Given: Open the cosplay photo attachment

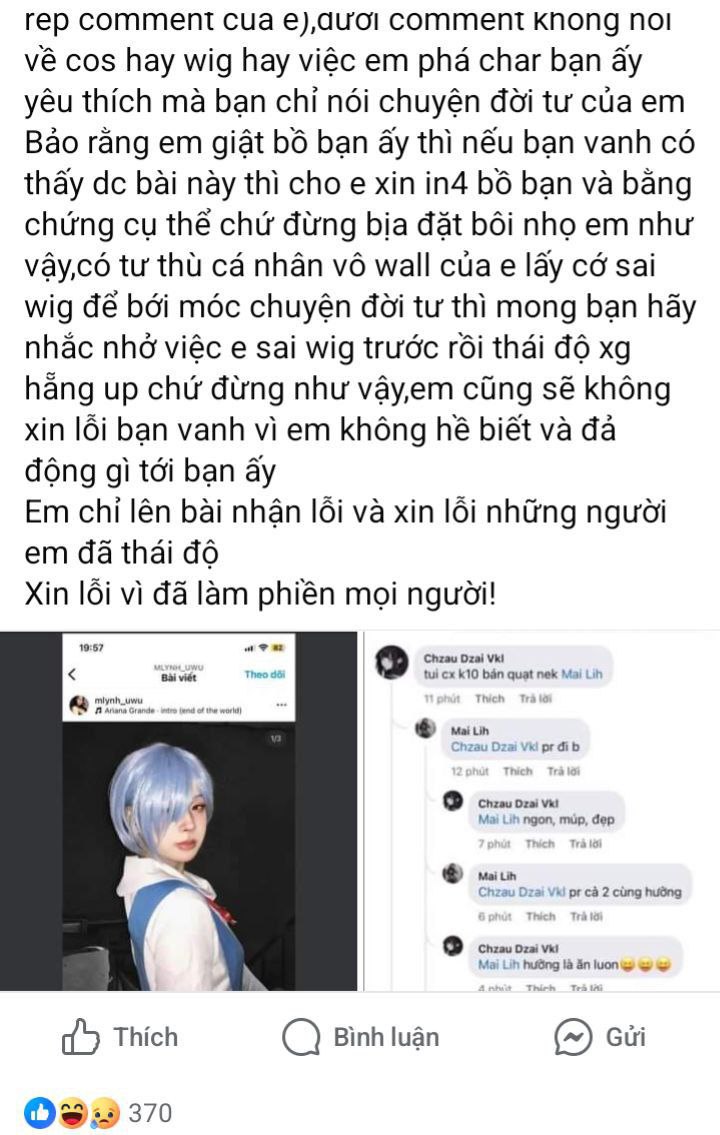Looking at the screenshot, I should point(179,811).
